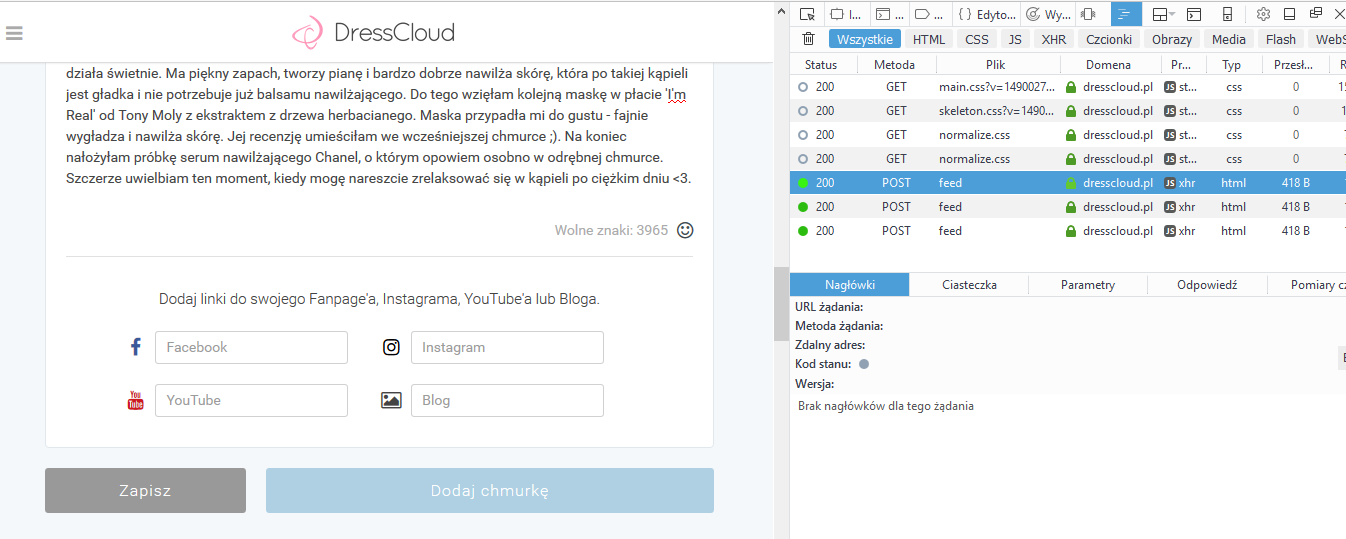Toggle the Czcionki request filter
Screen dimensions: 1346x539
point(1109,39)
